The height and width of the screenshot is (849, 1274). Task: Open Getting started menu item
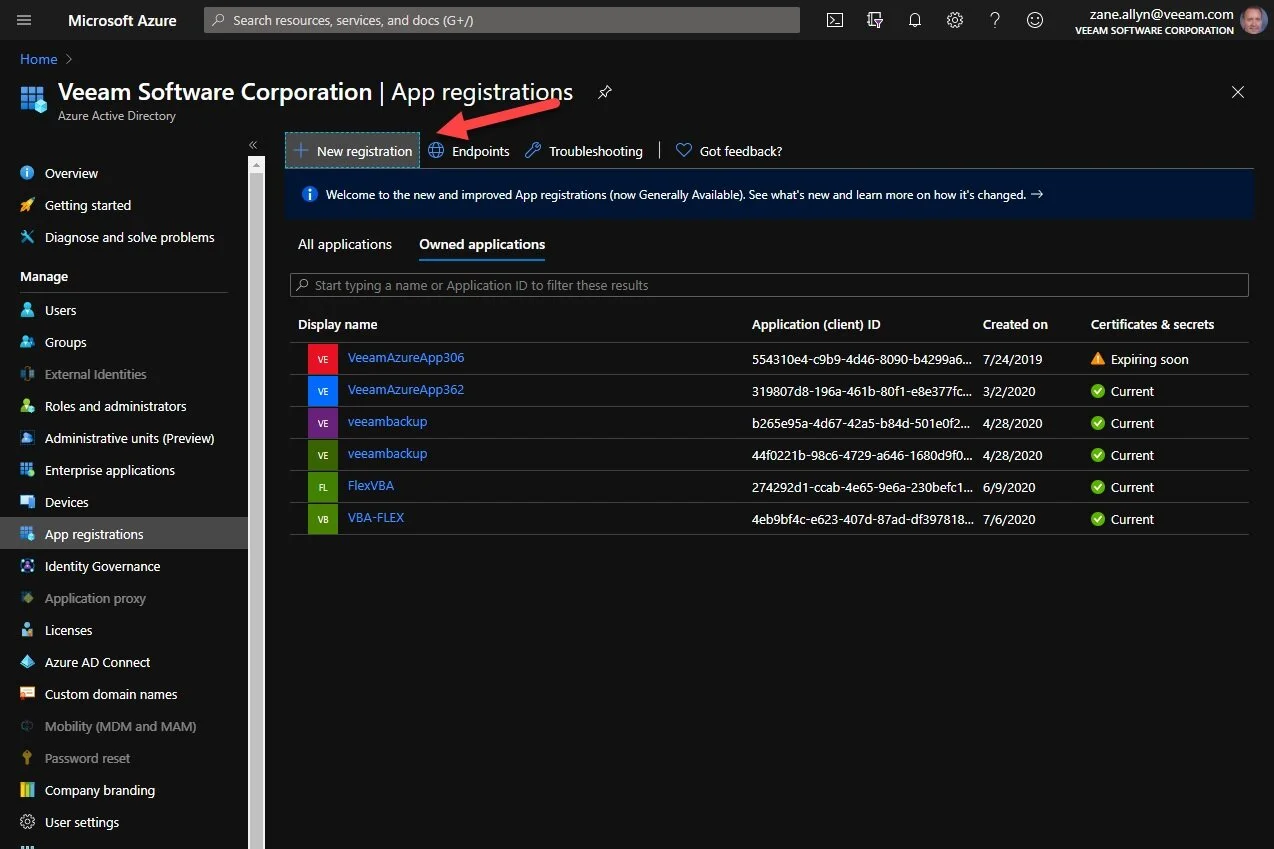click(88, 205)
